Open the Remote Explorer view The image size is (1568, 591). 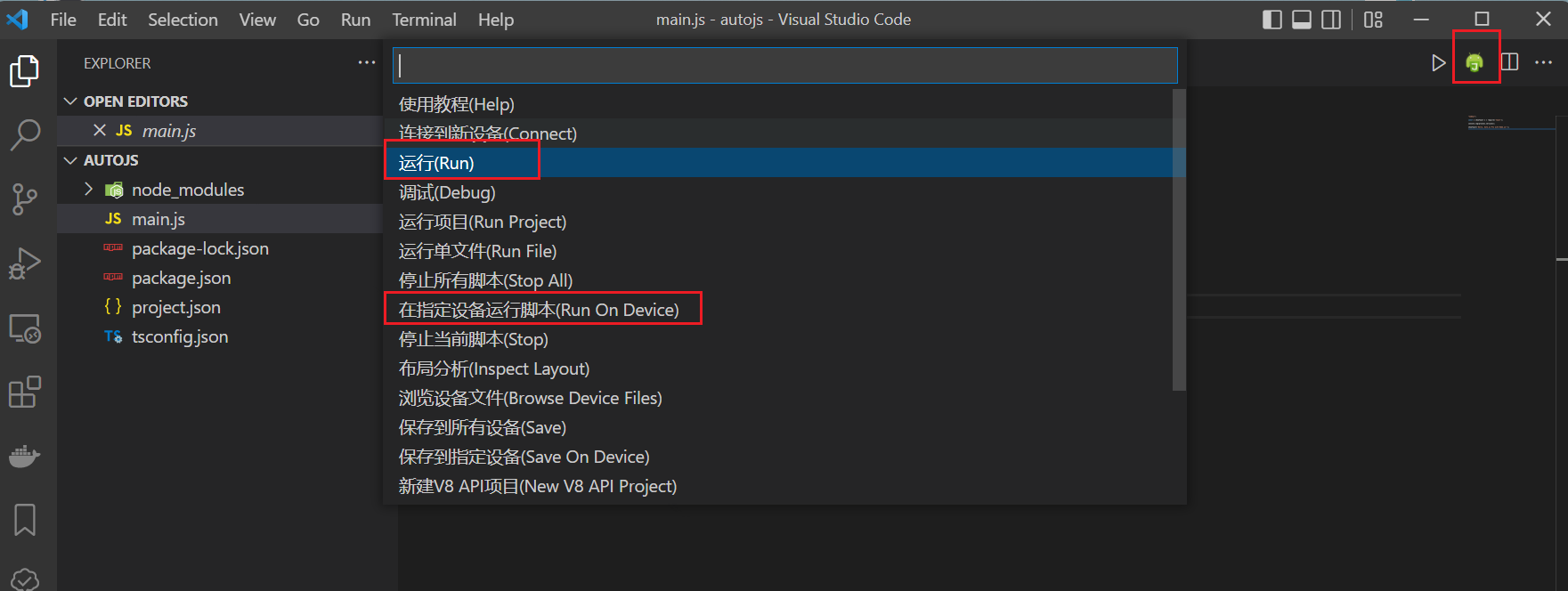(x=25, y=328)
